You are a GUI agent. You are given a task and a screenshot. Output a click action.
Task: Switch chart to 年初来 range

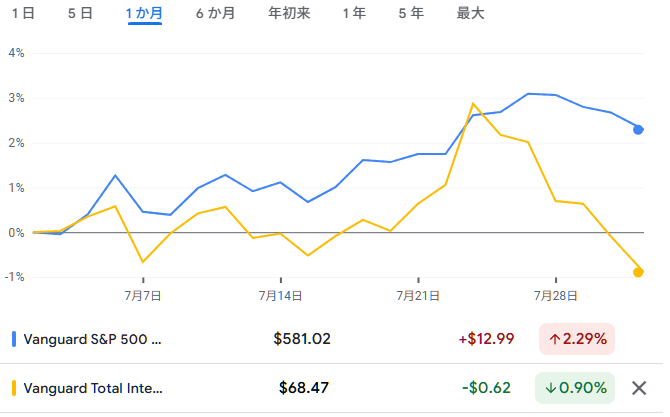[289, 13]
